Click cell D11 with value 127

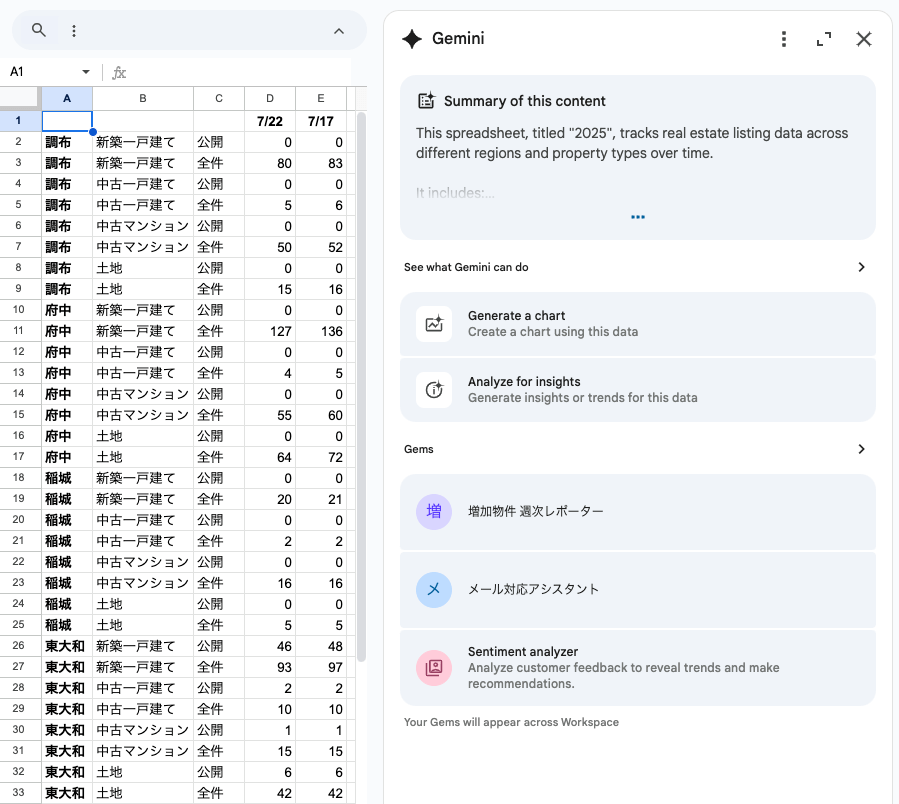[270, 331]
